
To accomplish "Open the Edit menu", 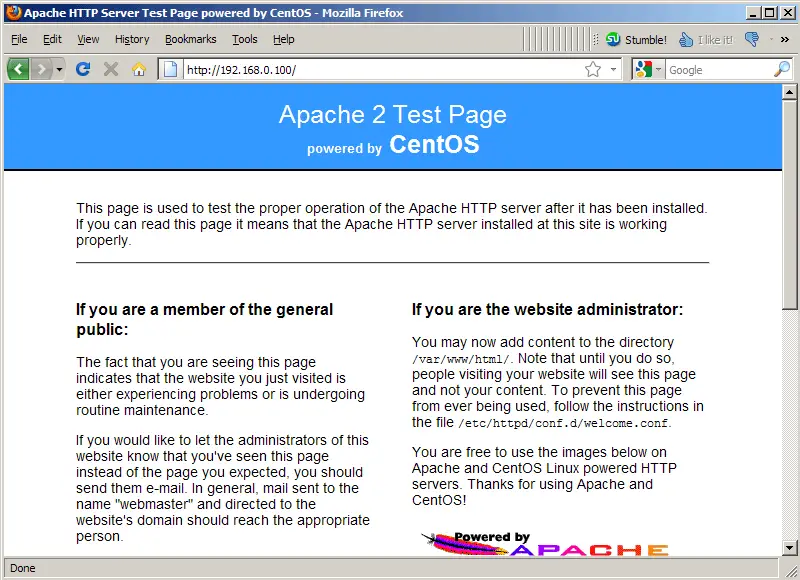I will tap(52, 39).
